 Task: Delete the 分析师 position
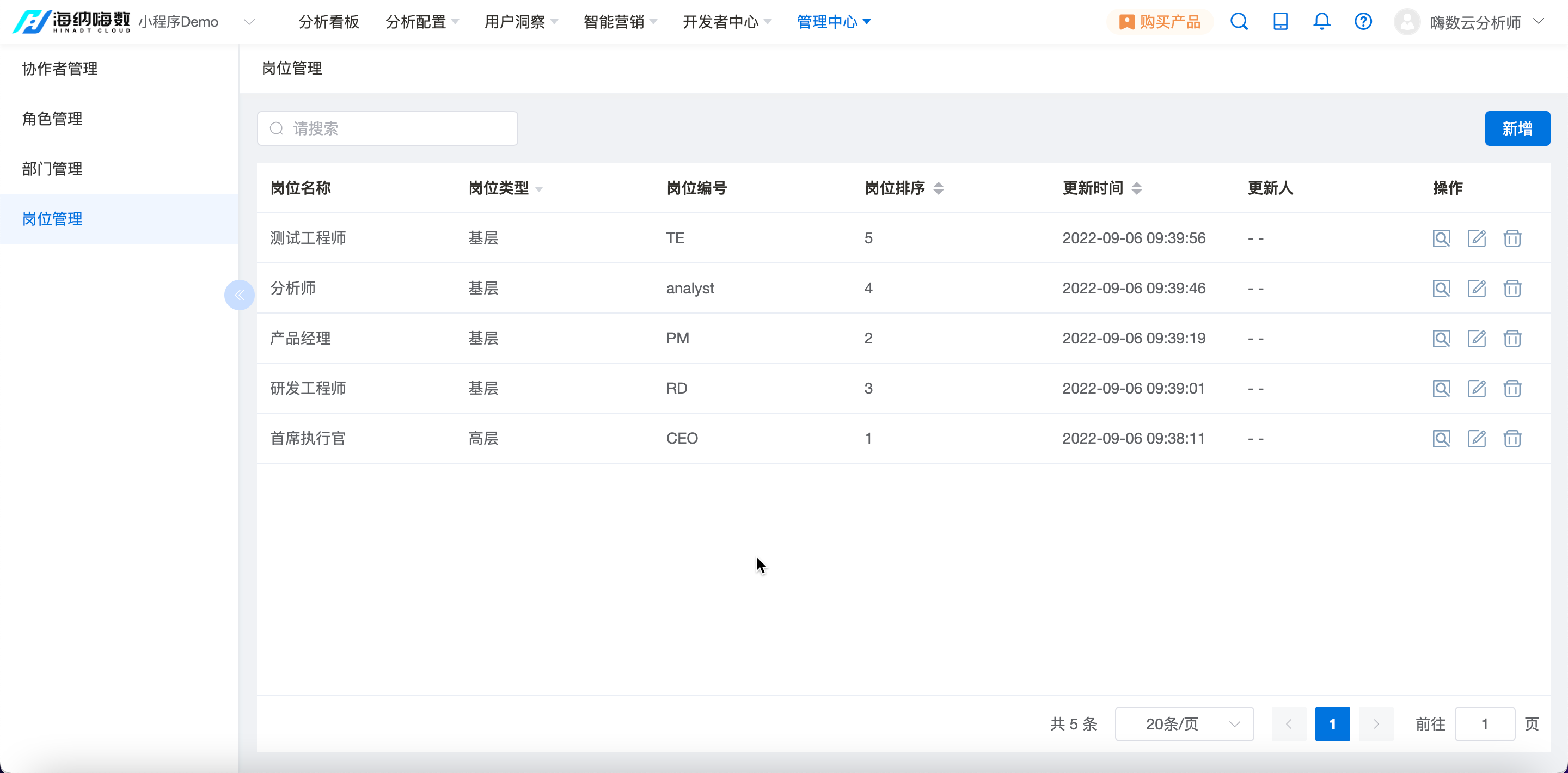(x=1512, y=288)
